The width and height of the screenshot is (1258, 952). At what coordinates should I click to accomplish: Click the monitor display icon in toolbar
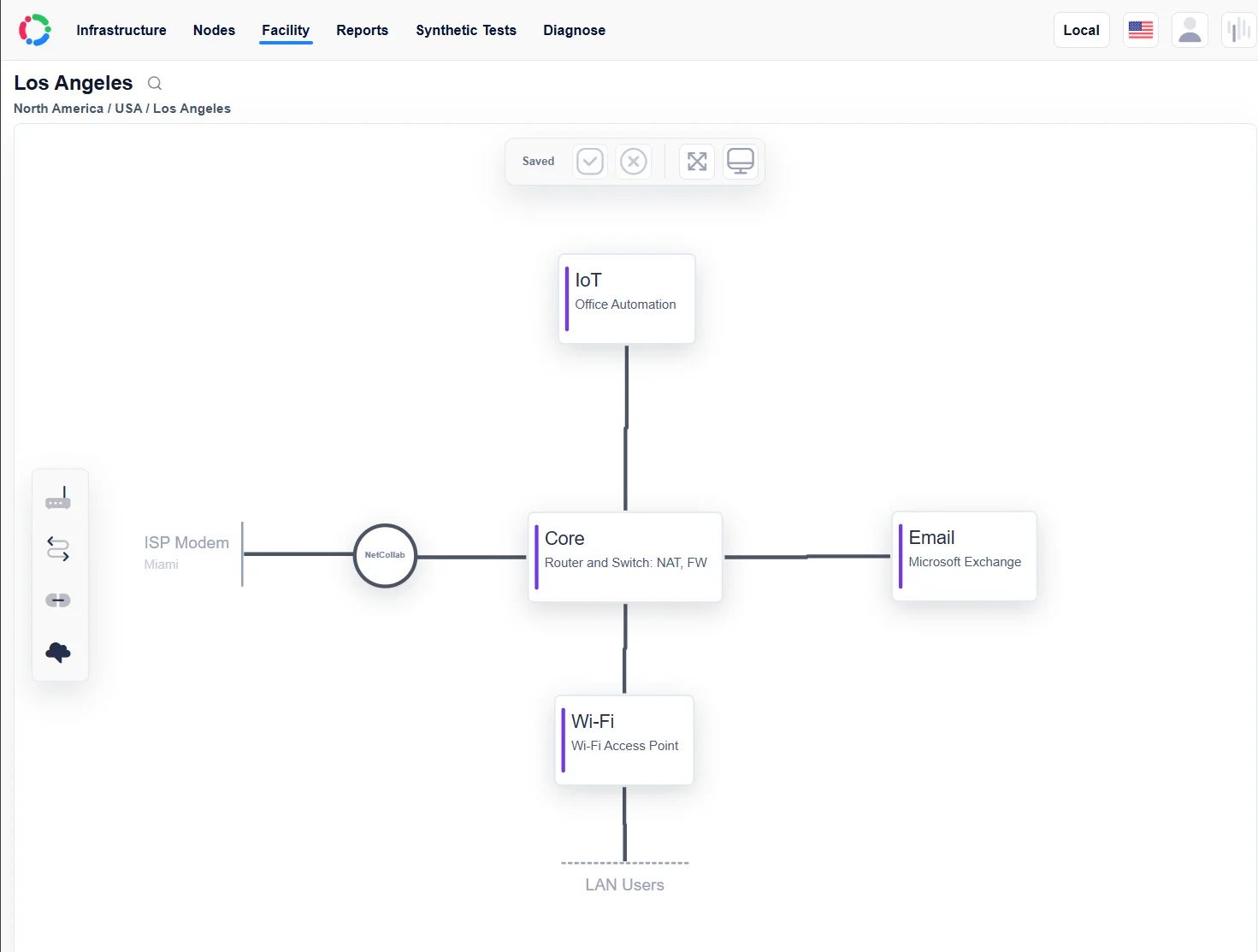click(x=741, y=162)
